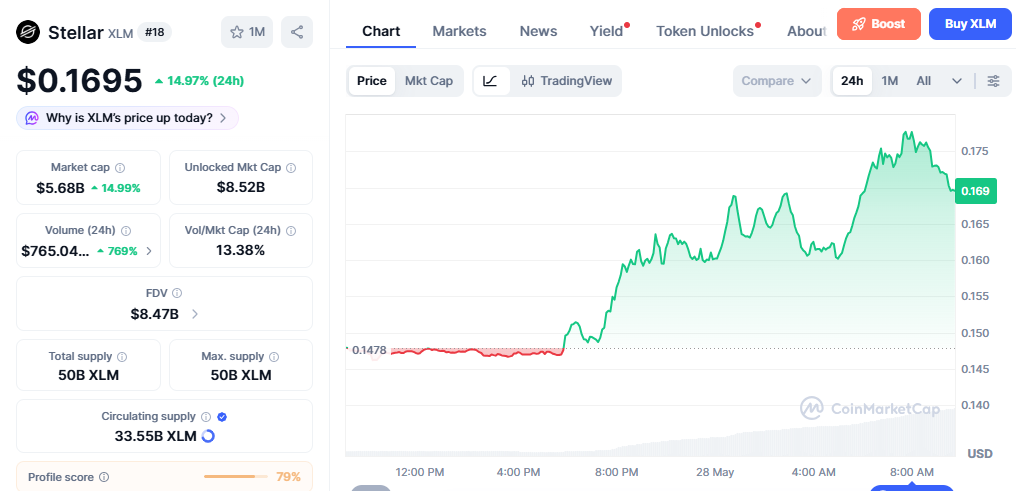Image resolution: width=1016 pixels, height=491 pixels.
Task: Click the 0.169 current price label
Action: pos(975,191)
